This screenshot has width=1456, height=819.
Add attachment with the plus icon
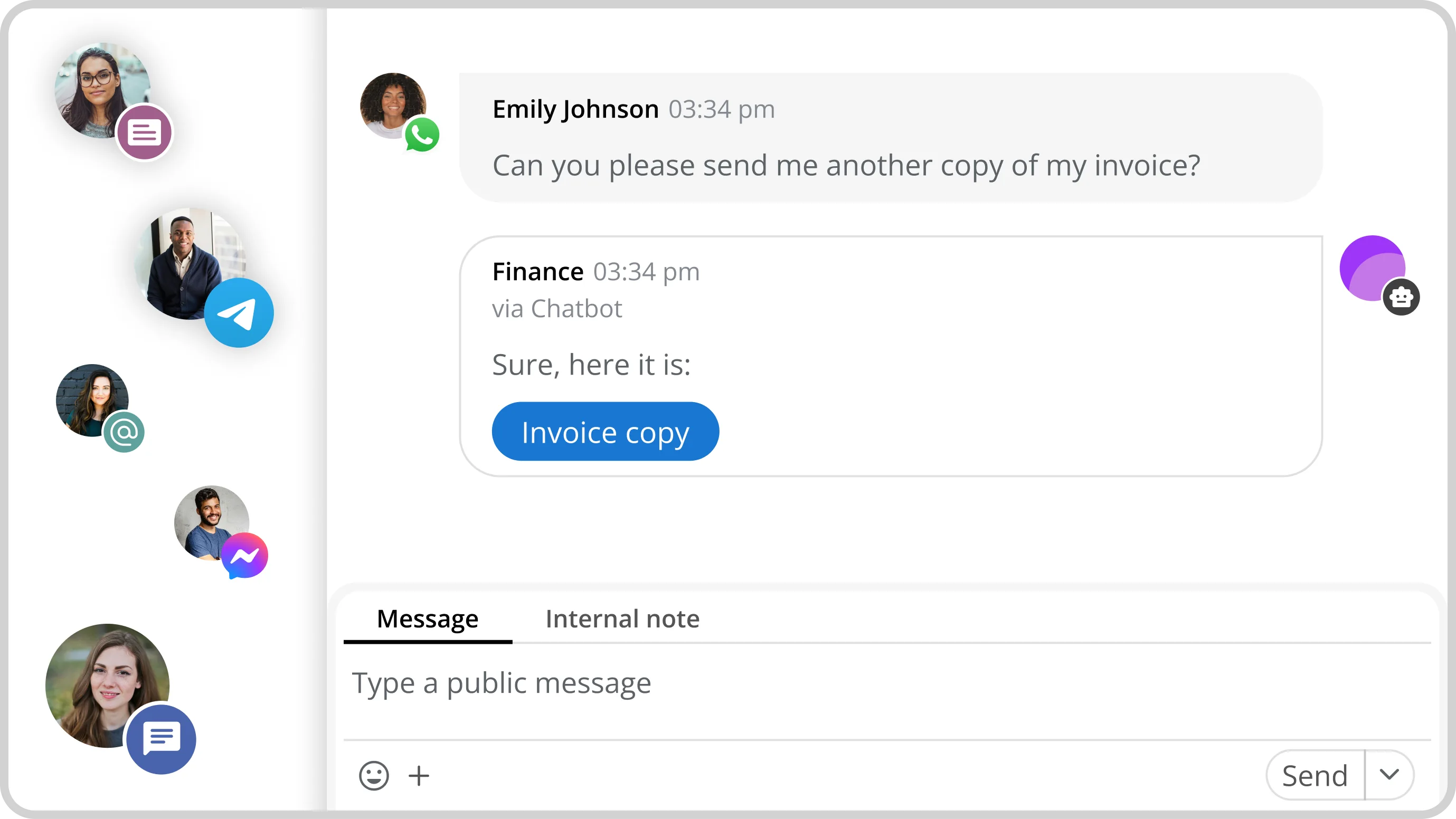[419, 776]
